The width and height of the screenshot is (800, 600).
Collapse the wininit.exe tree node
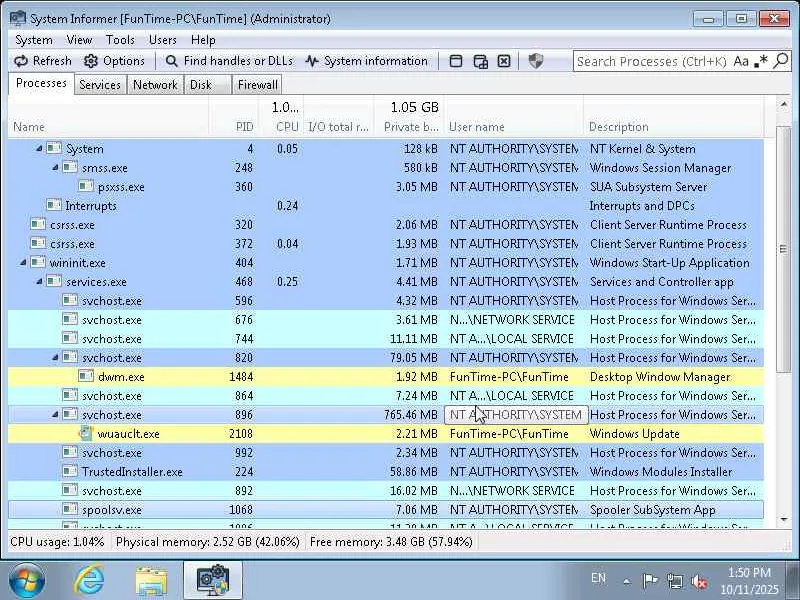tap(23, 262)
